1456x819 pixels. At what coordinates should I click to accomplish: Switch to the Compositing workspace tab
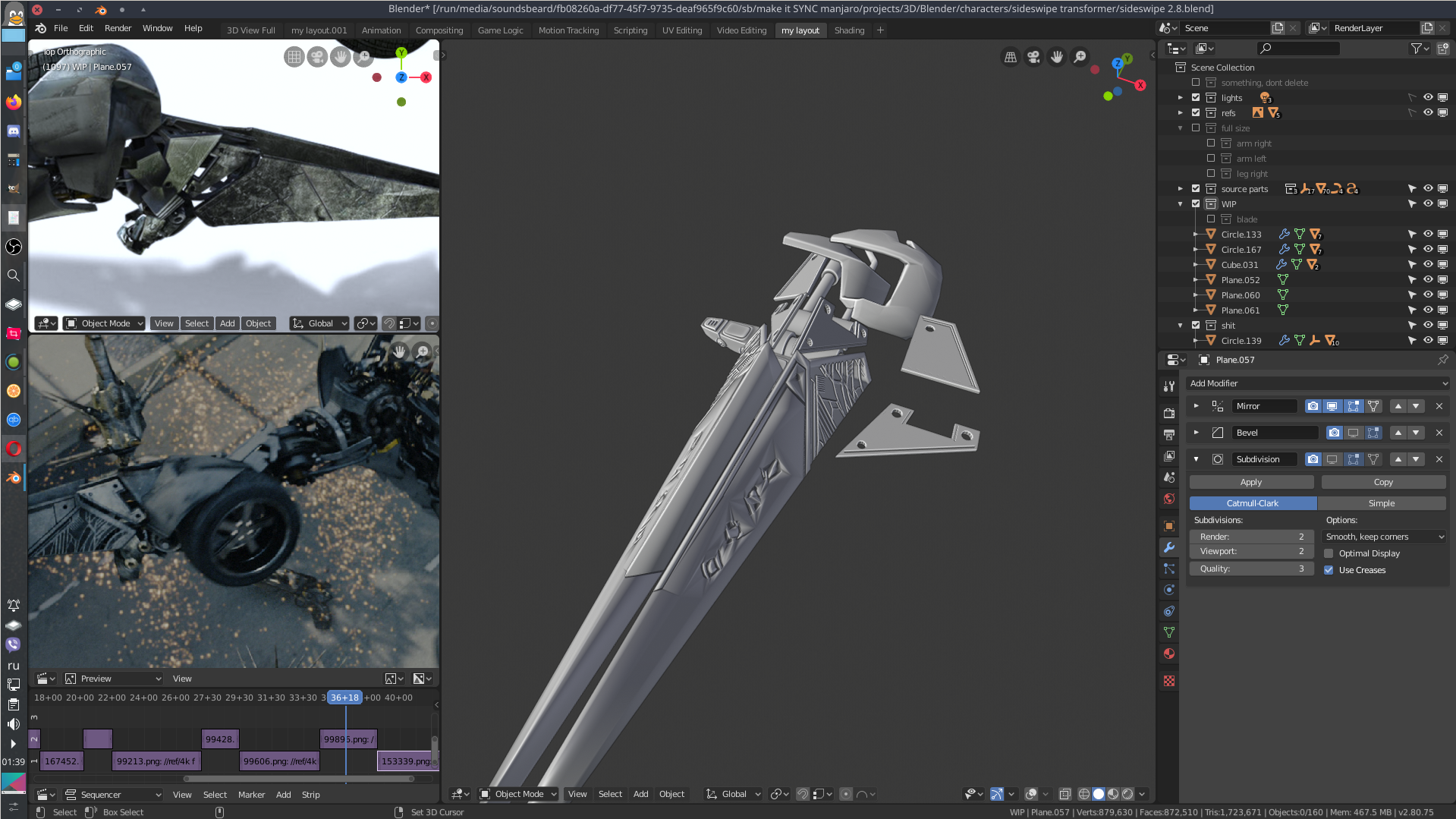(x=439, y=30)
